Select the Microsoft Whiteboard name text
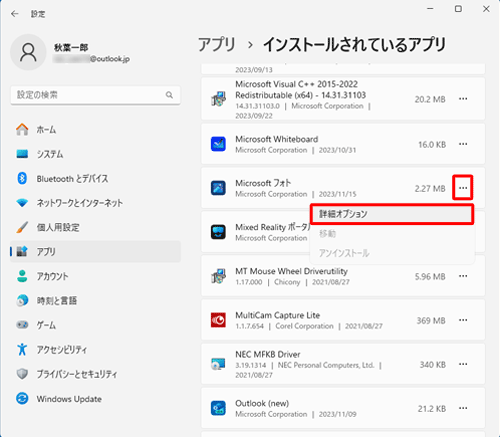This screenshot has width=500, height=437. coord(277,139)
